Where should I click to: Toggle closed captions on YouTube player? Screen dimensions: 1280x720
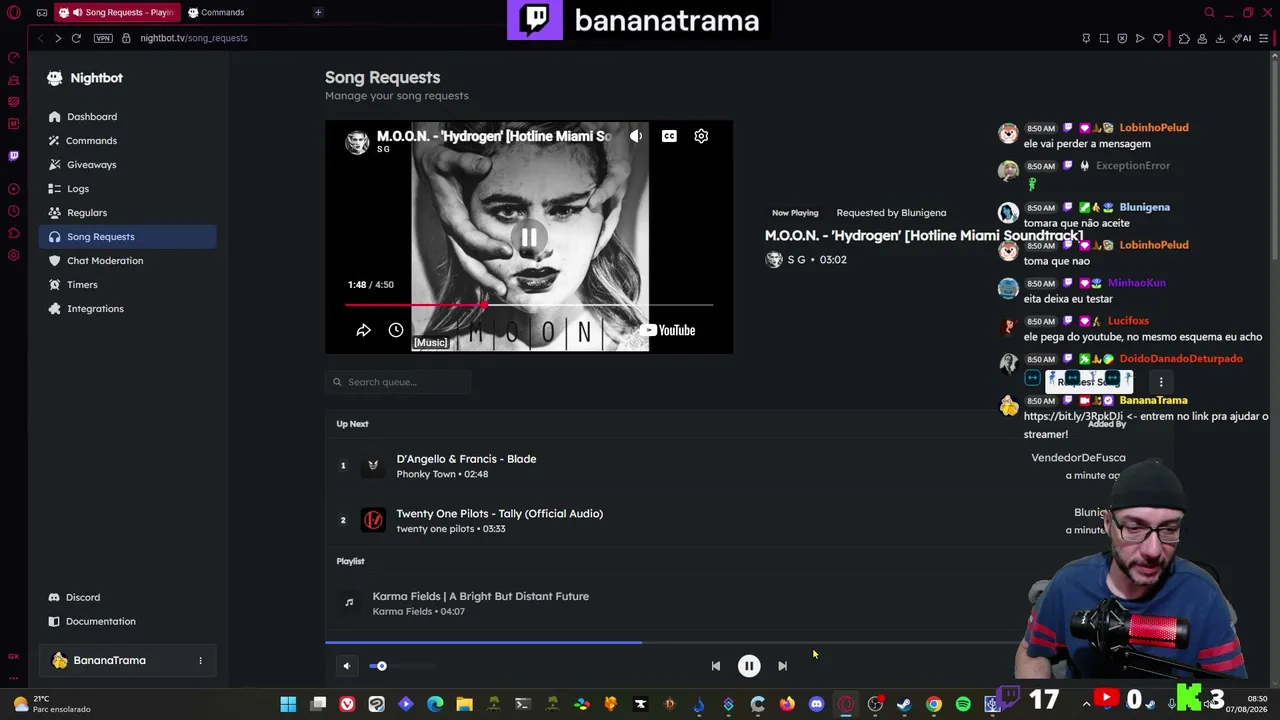(x=669, y=137)
